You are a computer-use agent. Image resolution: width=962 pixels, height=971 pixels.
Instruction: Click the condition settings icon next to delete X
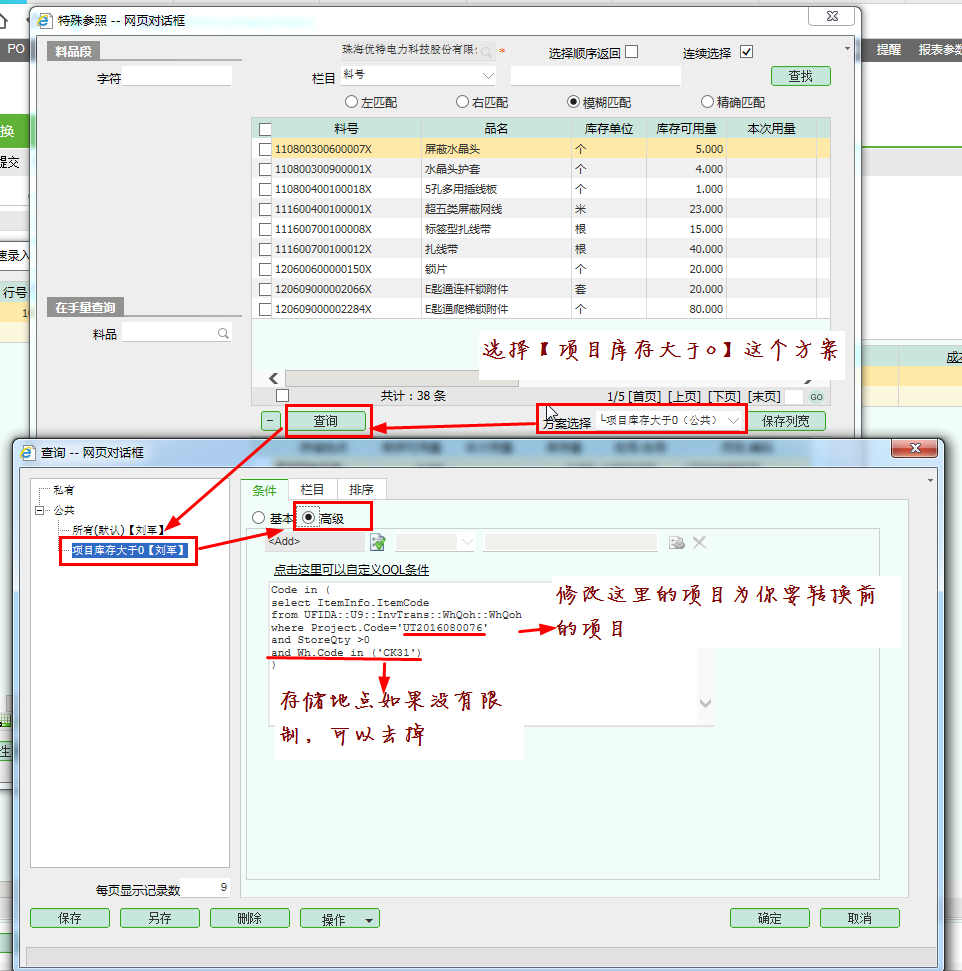[x=677, y=542]
